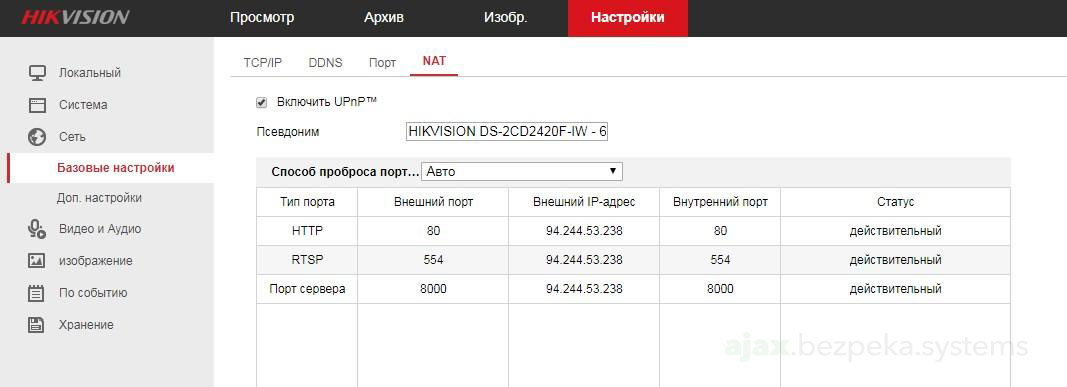Open изображение section in sidebar
This screenshot has height=387, width=1067.
tap(96, 260)
